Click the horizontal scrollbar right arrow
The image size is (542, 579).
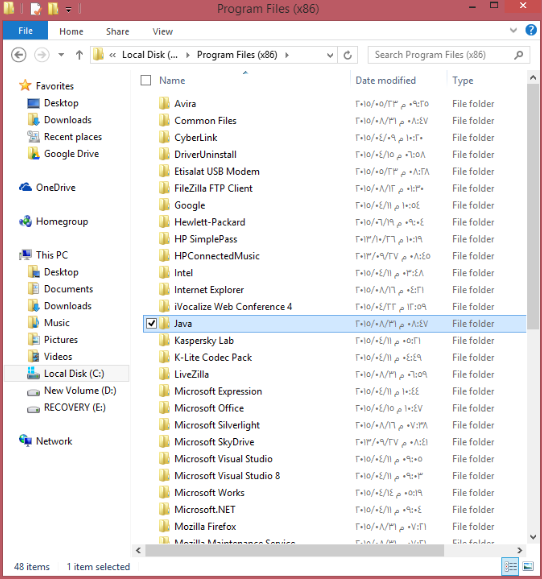coord(520,550)
